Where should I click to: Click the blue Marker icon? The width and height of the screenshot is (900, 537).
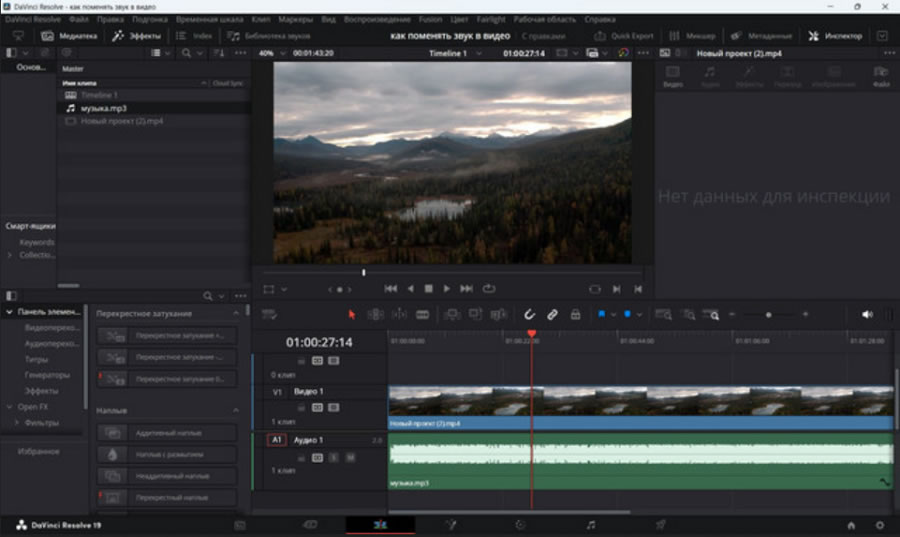627,314
